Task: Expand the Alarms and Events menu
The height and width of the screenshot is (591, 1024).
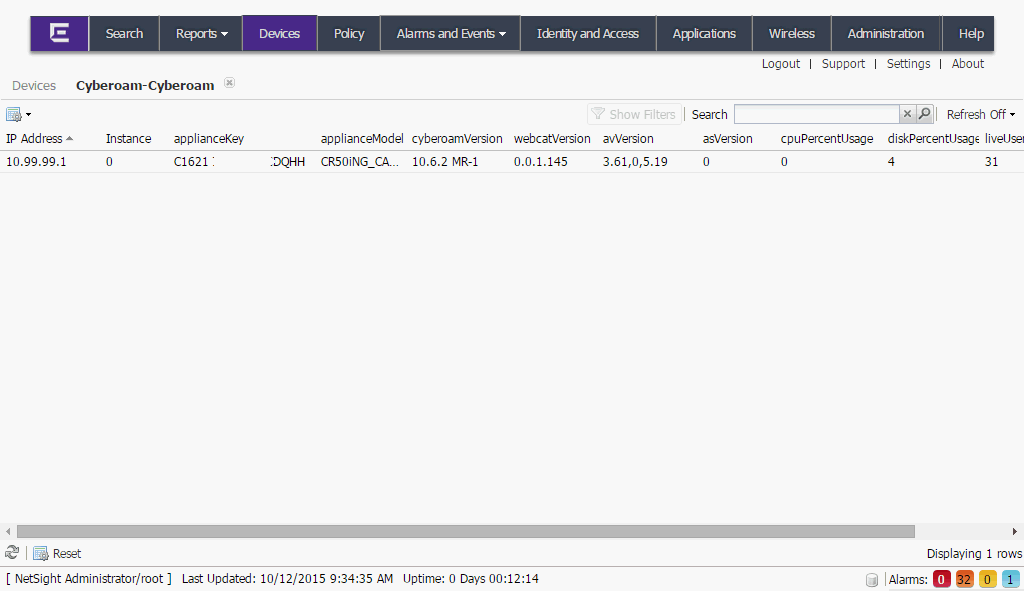Action: (451, 33)
